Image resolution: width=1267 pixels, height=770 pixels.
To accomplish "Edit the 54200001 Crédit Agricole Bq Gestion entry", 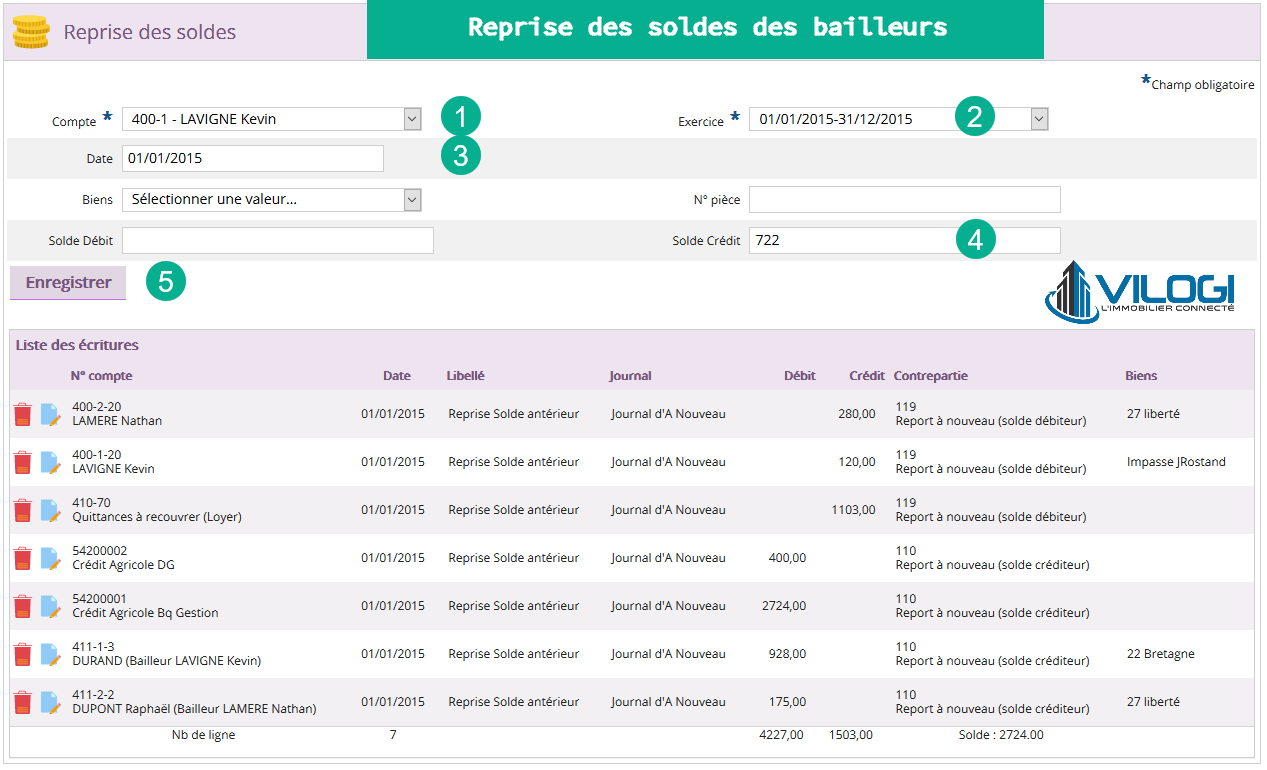I will pyautogui.click(x=51, y=606).
